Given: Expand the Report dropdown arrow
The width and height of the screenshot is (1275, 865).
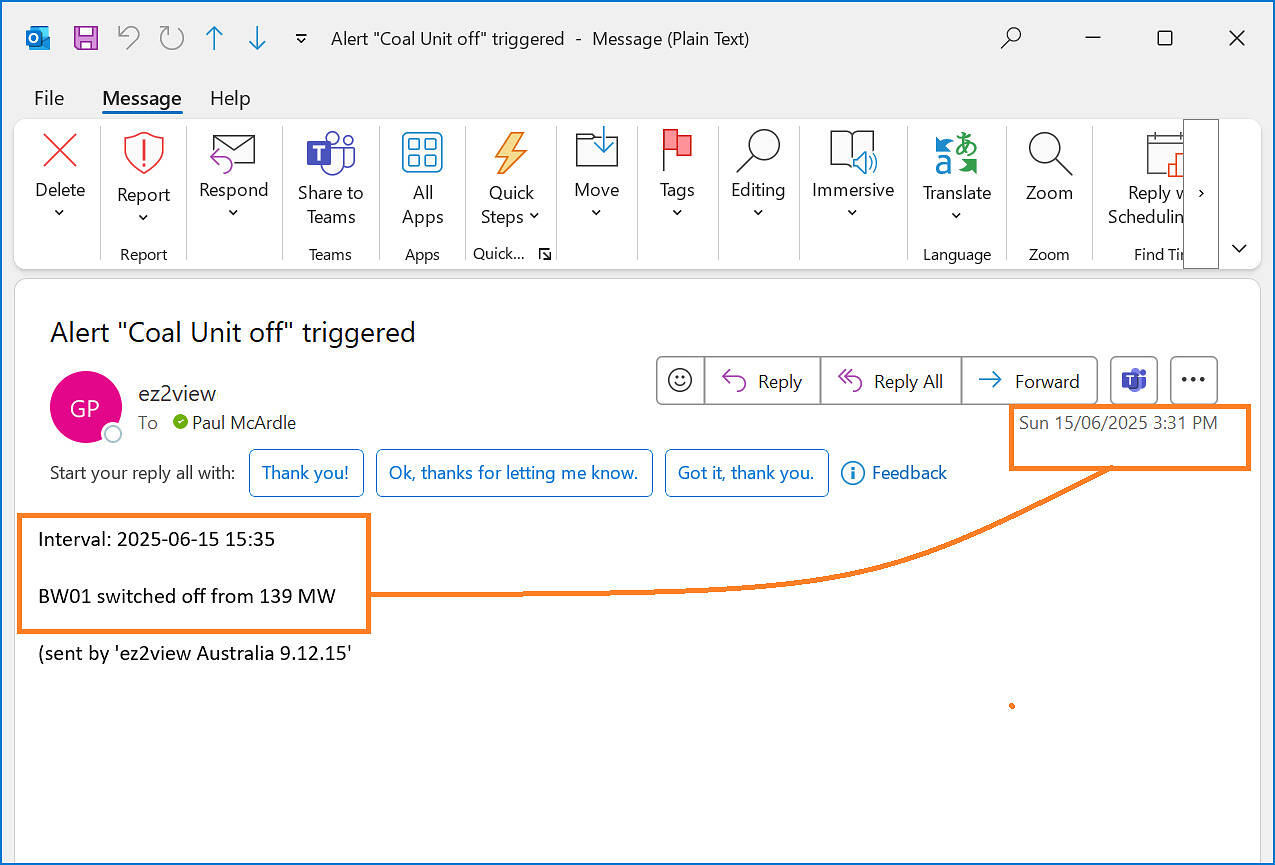Looking at the screenshot, I should point(143,217).
